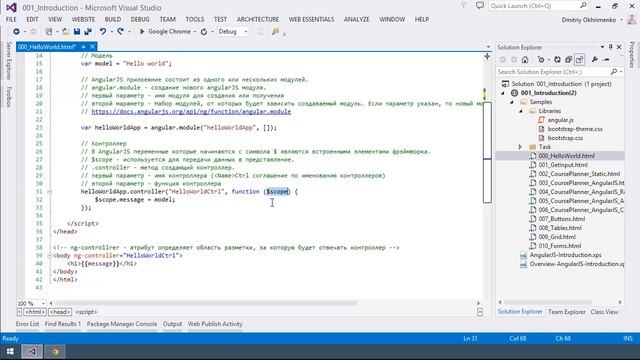Open Properties wrench icon in Solution Explorer
Image resolution: width=640 pixels, height=360 pixels.
595,60
